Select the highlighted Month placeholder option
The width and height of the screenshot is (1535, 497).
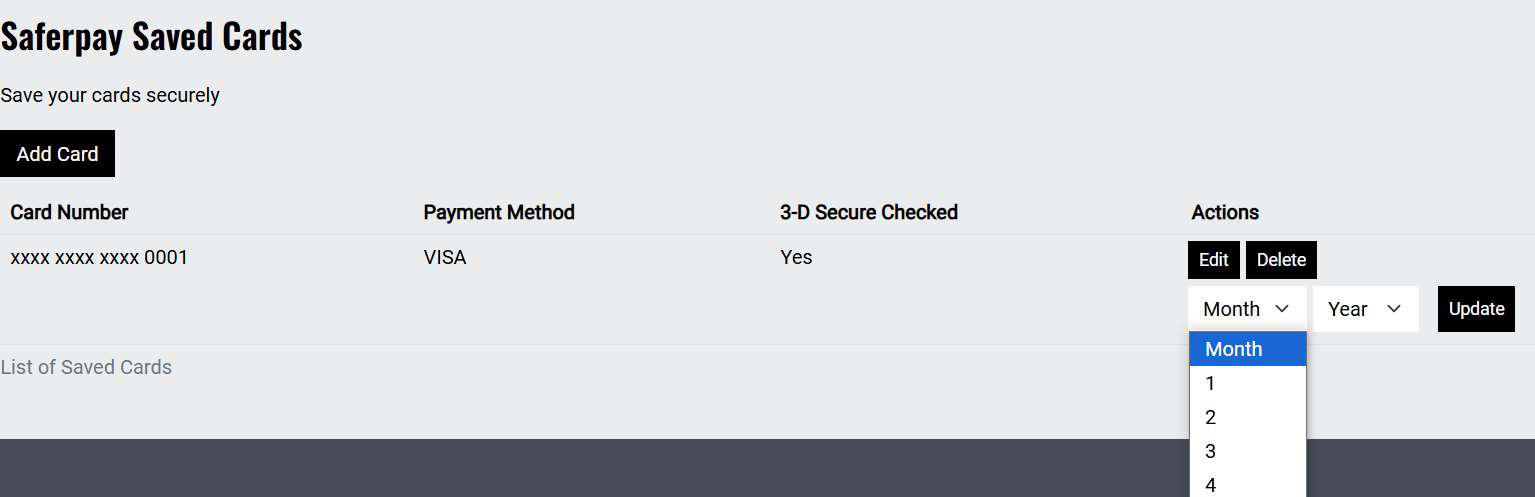coord(1247,349)
